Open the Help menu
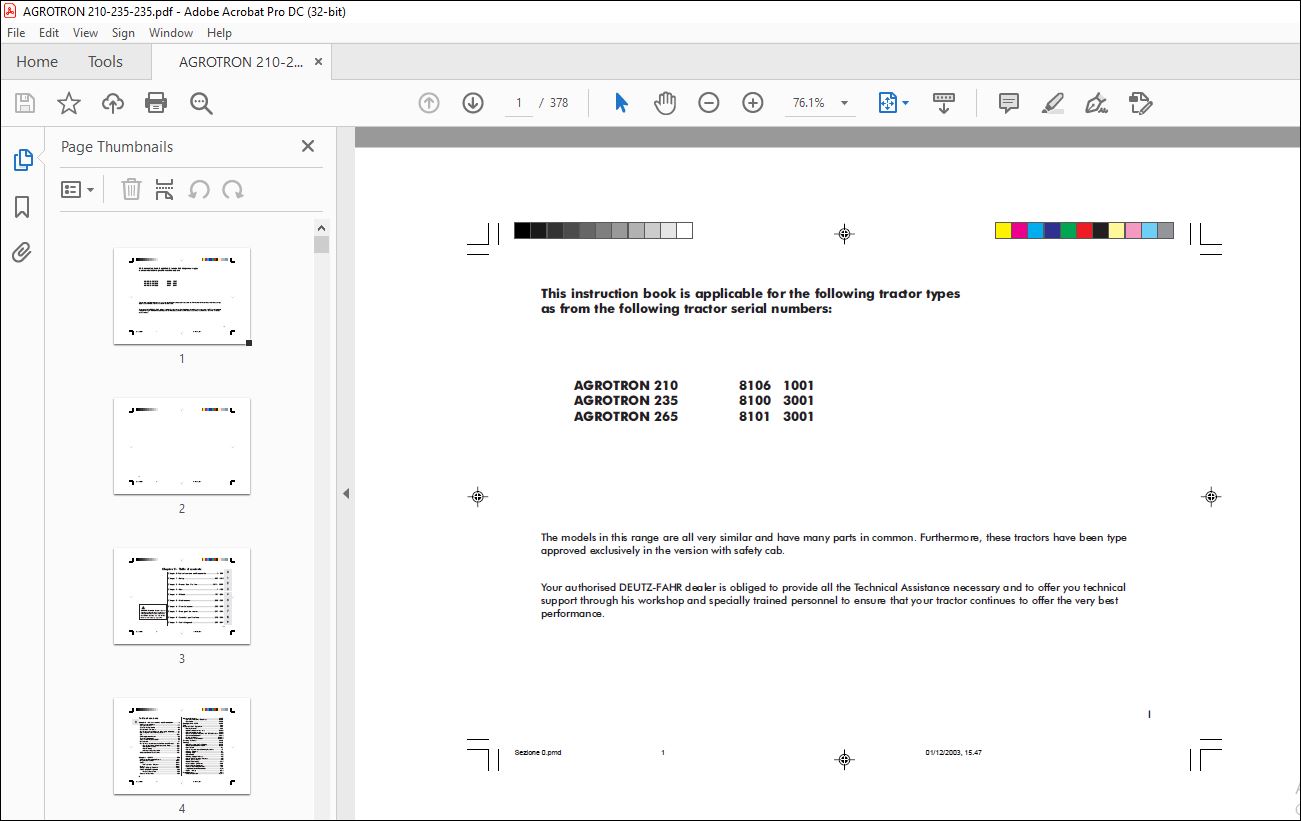1301x821 pixels. pos(219,33)
